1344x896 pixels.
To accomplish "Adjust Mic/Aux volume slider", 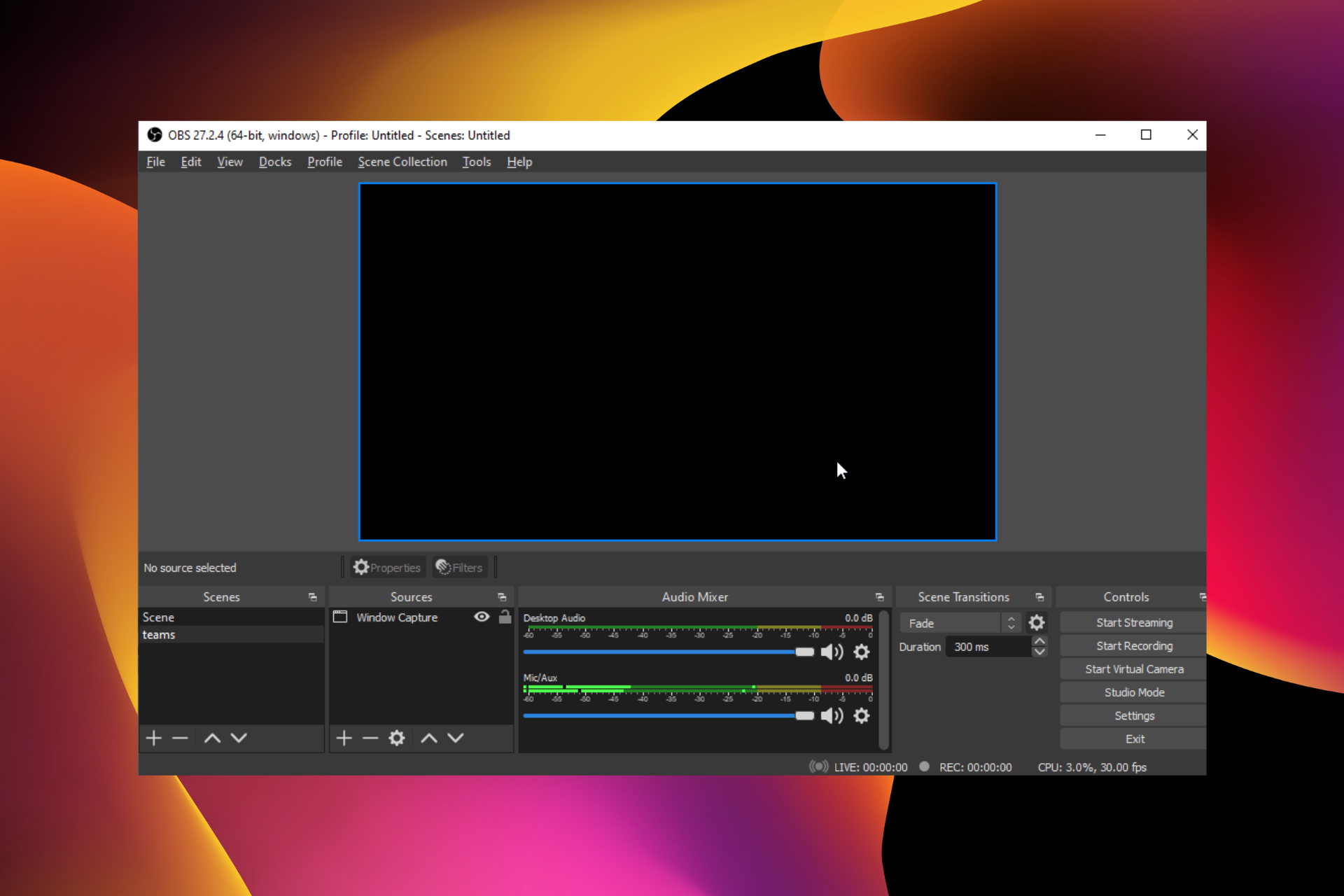I will [668, 715].
